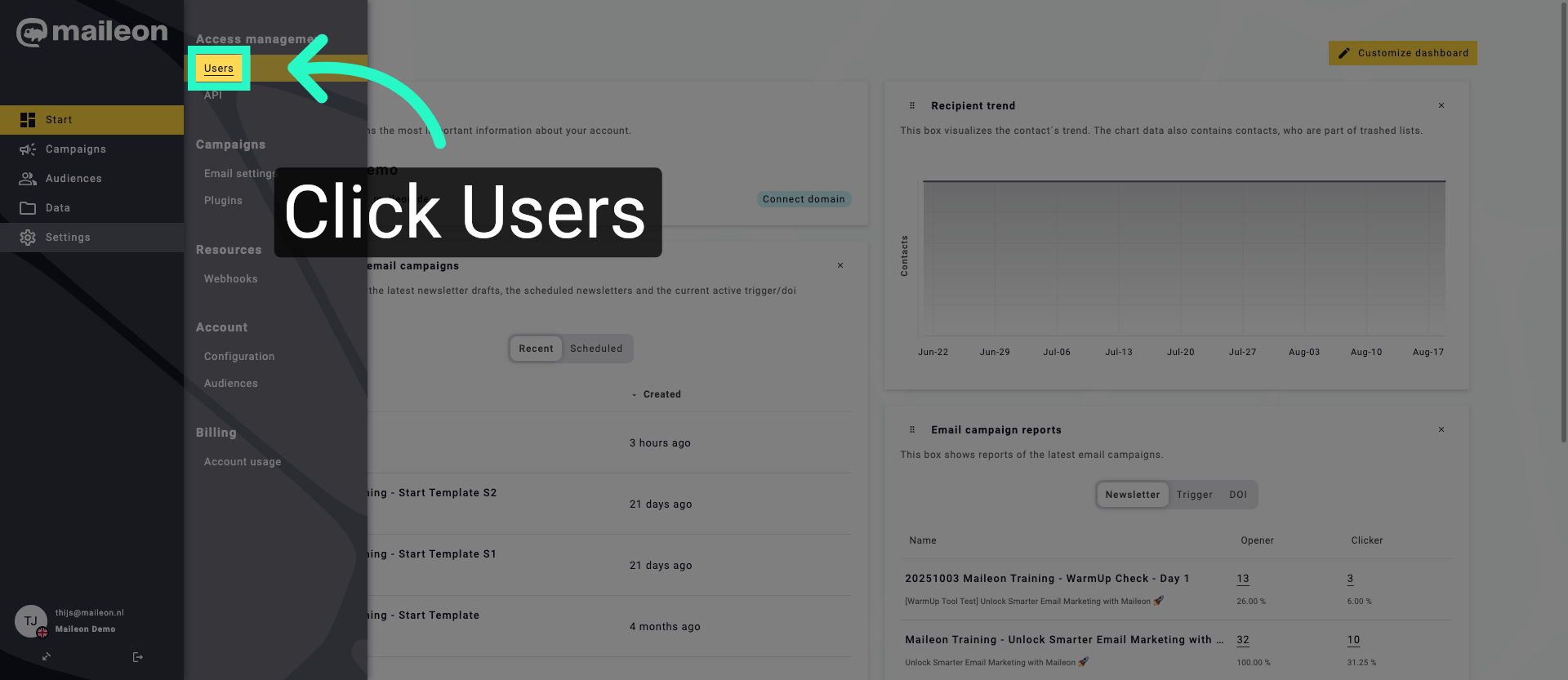Select DOI reports tab

click(1238, 495)
